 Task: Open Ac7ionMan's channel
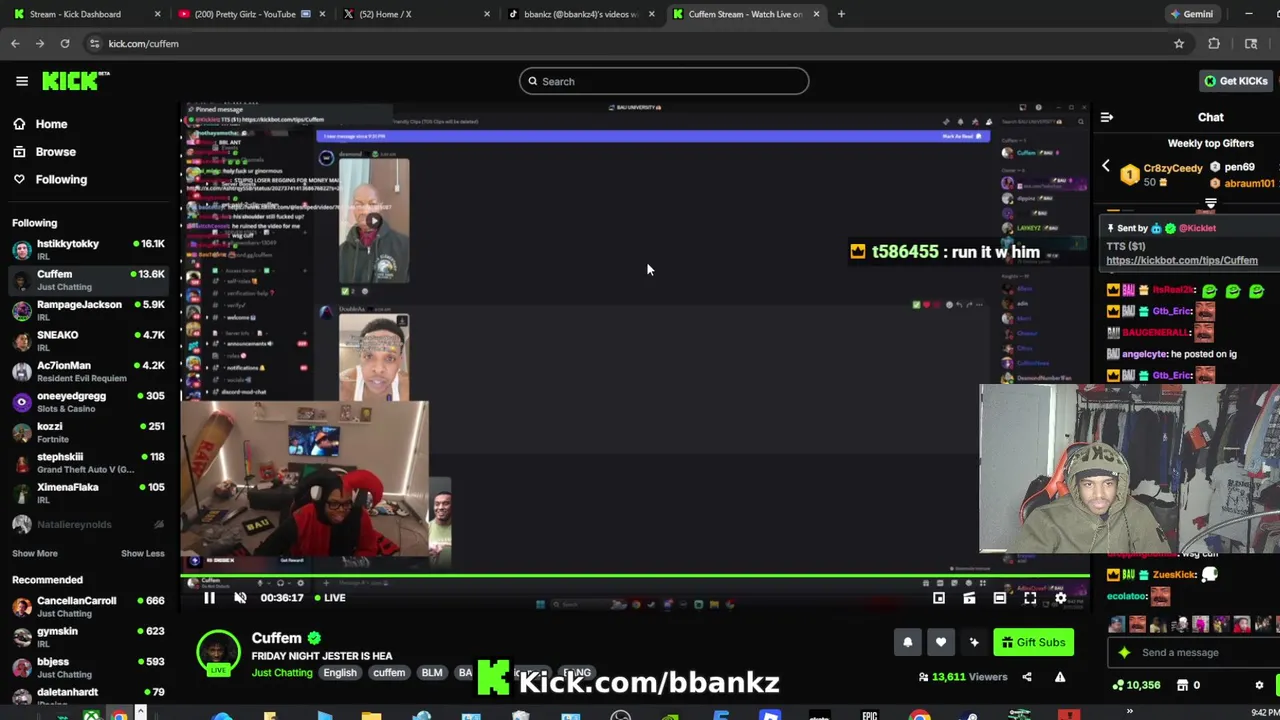tap(88, 371)
